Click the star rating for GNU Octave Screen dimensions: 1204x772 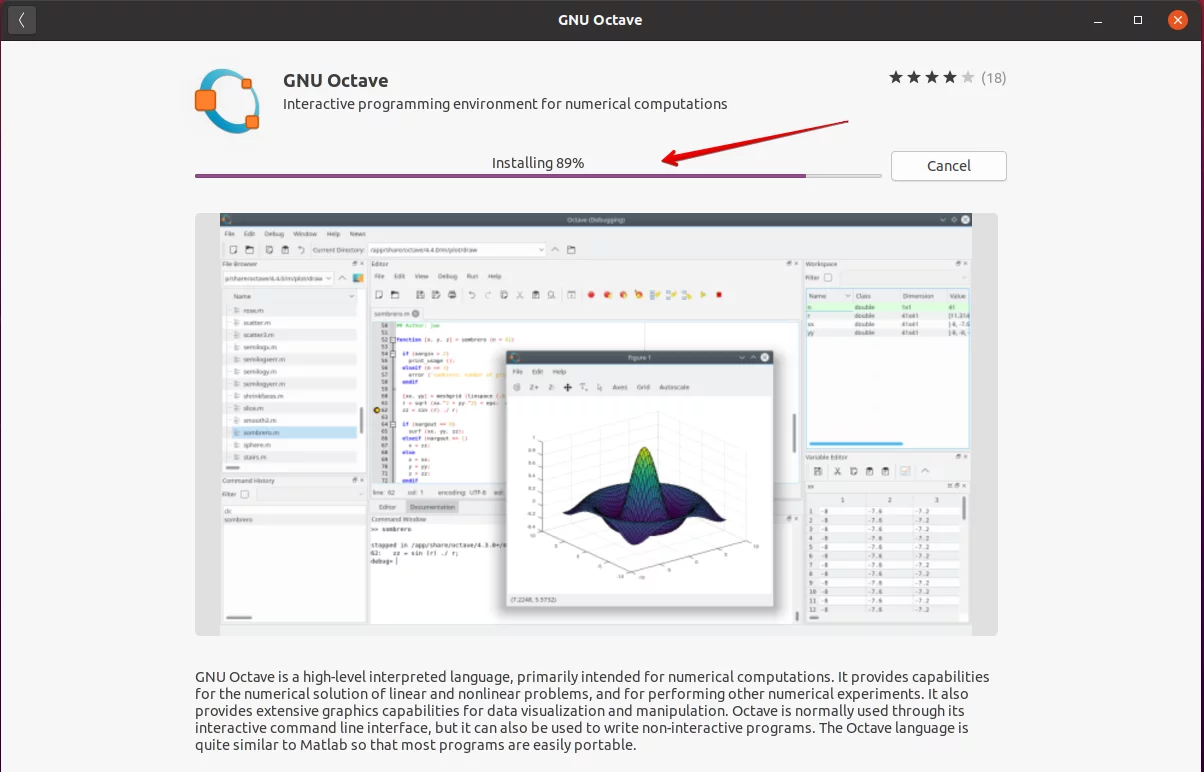point(931,77)
